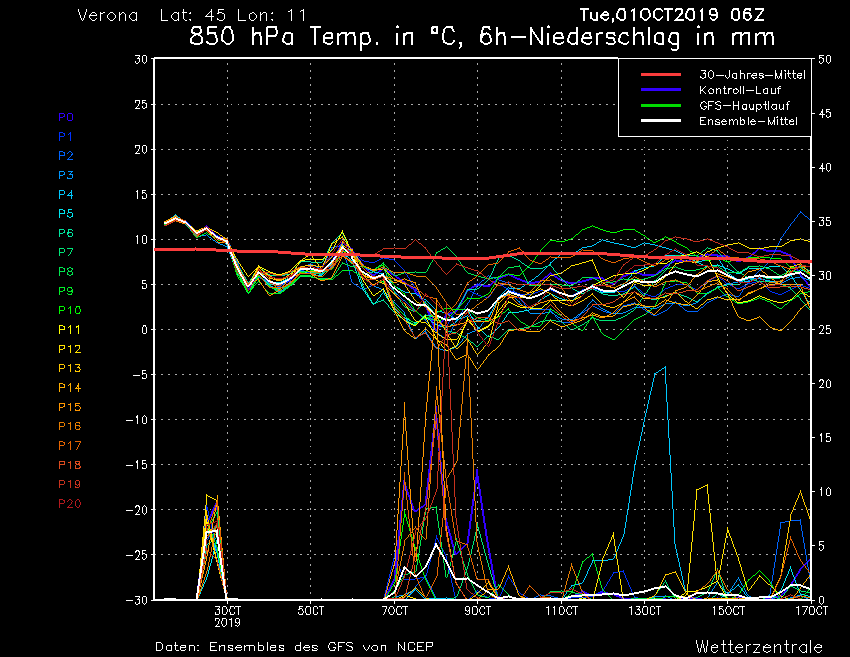Select ensemble member label P17
This screenshot has height=657, width=850.
click(69, 446)
